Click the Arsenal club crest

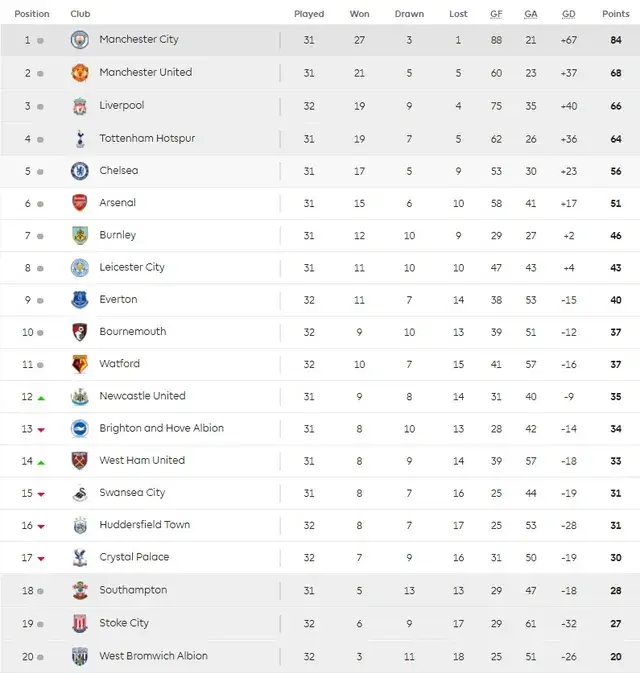pyautogui.click(x=80, y=203)
